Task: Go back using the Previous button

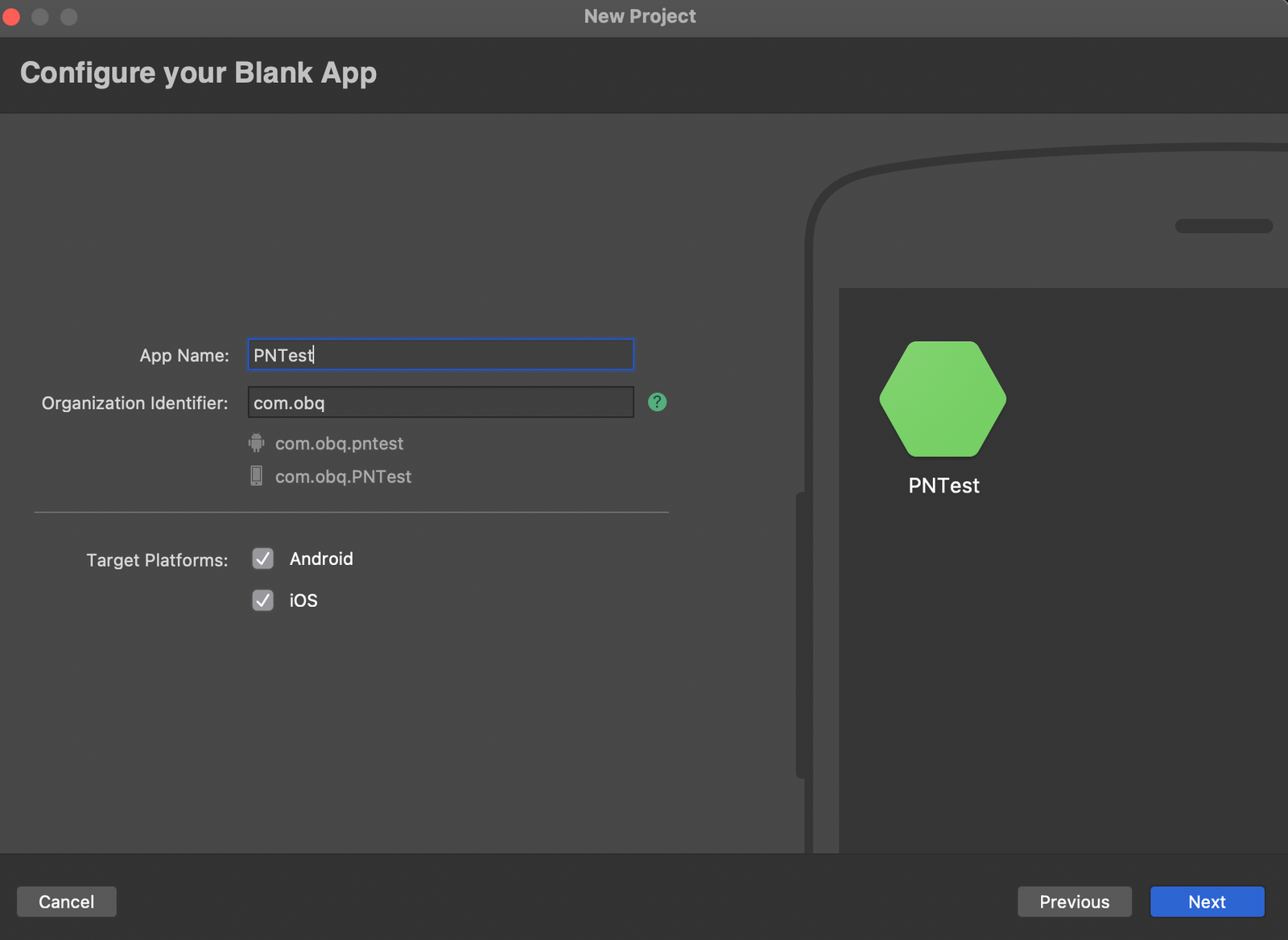Action: tap(1075, 901)
